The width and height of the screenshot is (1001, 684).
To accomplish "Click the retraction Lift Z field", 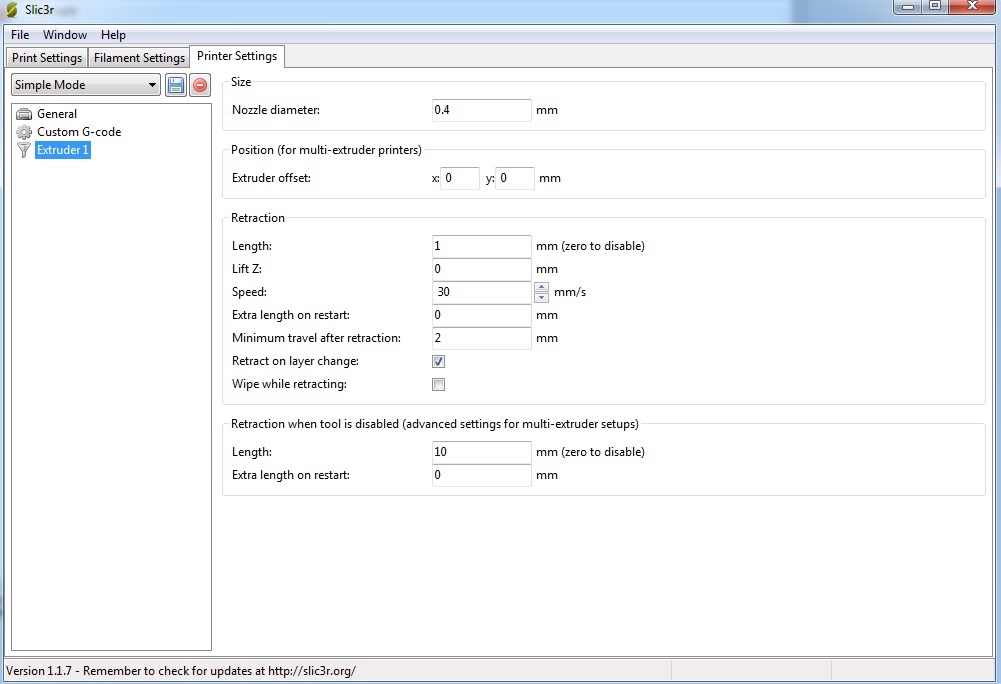I will coord(481,269).
